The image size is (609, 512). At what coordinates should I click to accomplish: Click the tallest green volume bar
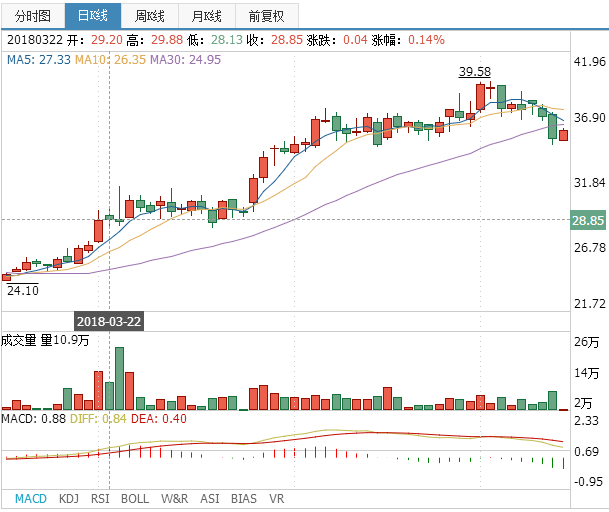(119, 378)
